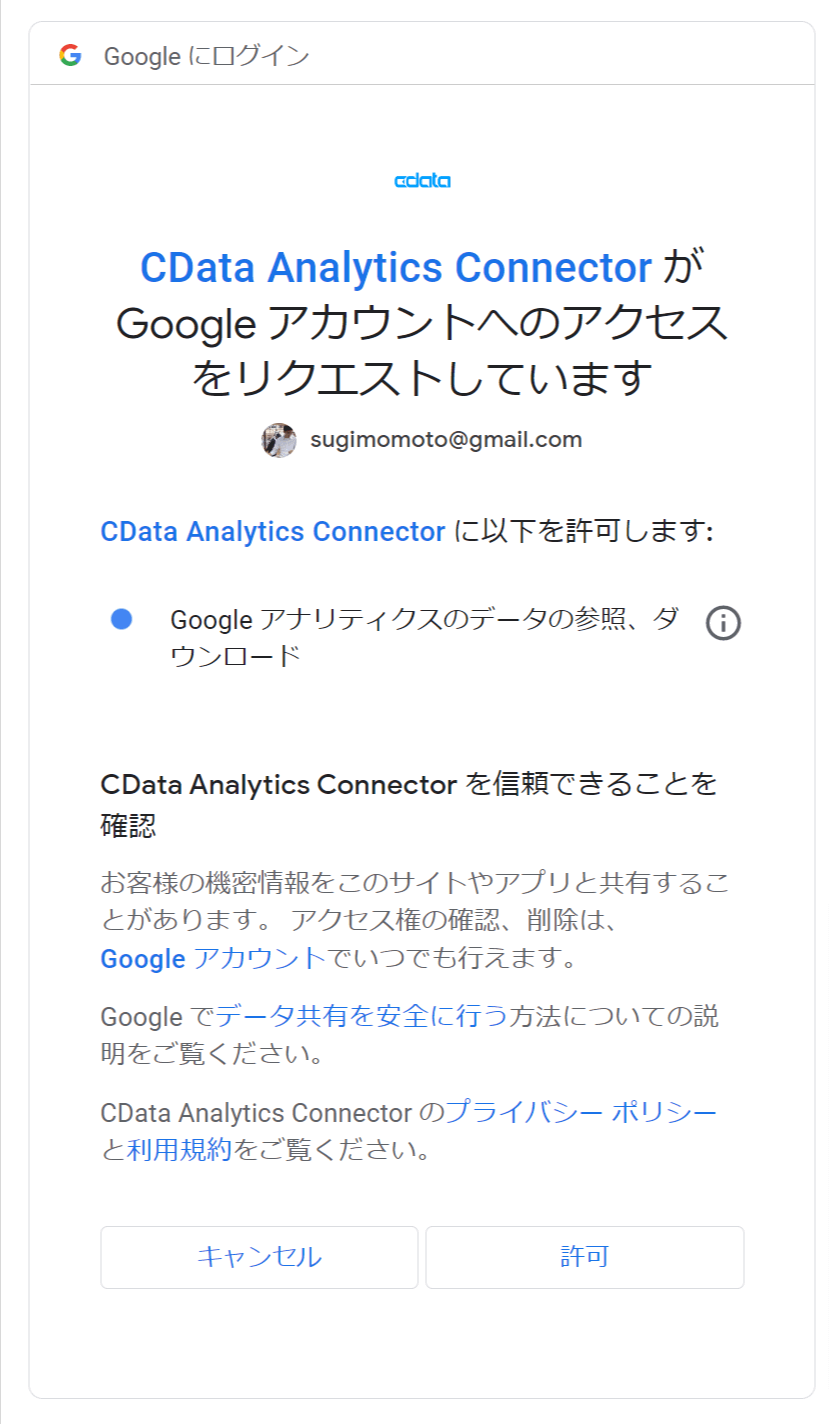Open info icon beside Analytics permission
Viewport: 829px width, 1424px height.
pyautogui.click(x=723, y=623)
